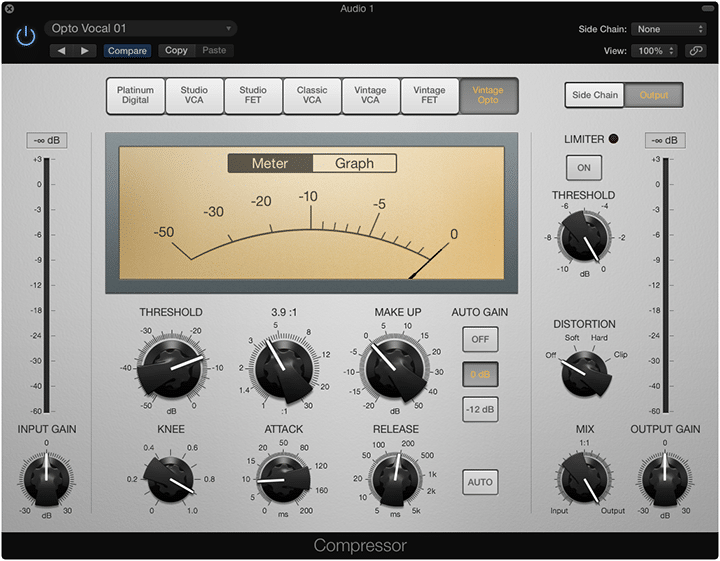720x561 pixels.
Task: Select the Vintage VCA compressor model
Action: click(371, 95)
